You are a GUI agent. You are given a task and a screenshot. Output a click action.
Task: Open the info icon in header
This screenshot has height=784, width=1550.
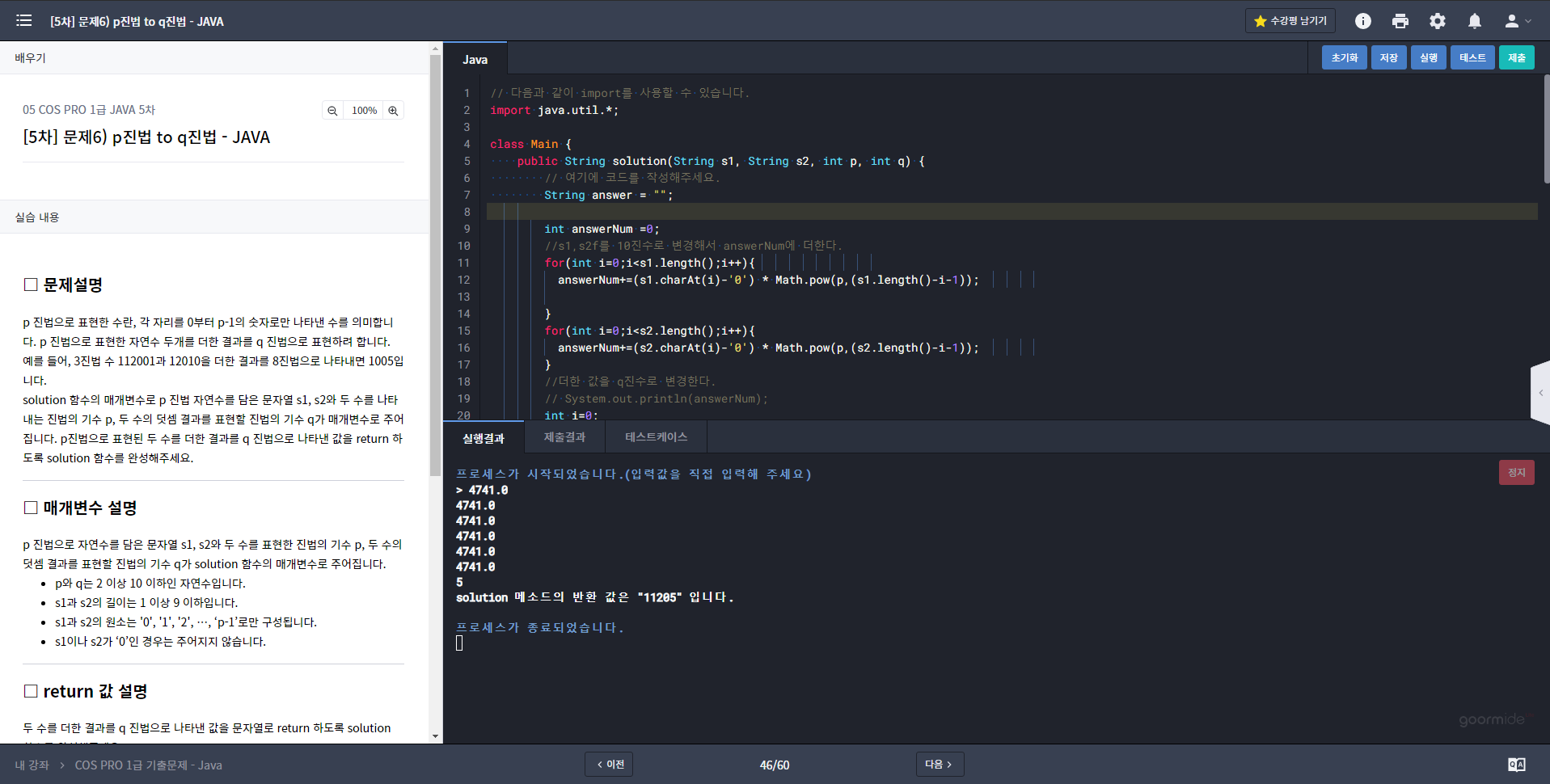point(1363,21)
